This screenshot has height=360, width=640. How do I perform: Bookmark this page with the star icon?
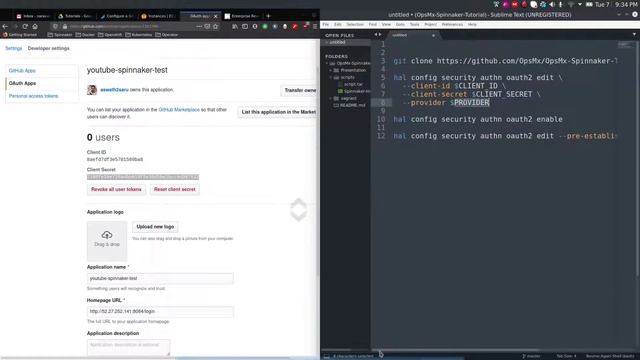click(216, 27)
